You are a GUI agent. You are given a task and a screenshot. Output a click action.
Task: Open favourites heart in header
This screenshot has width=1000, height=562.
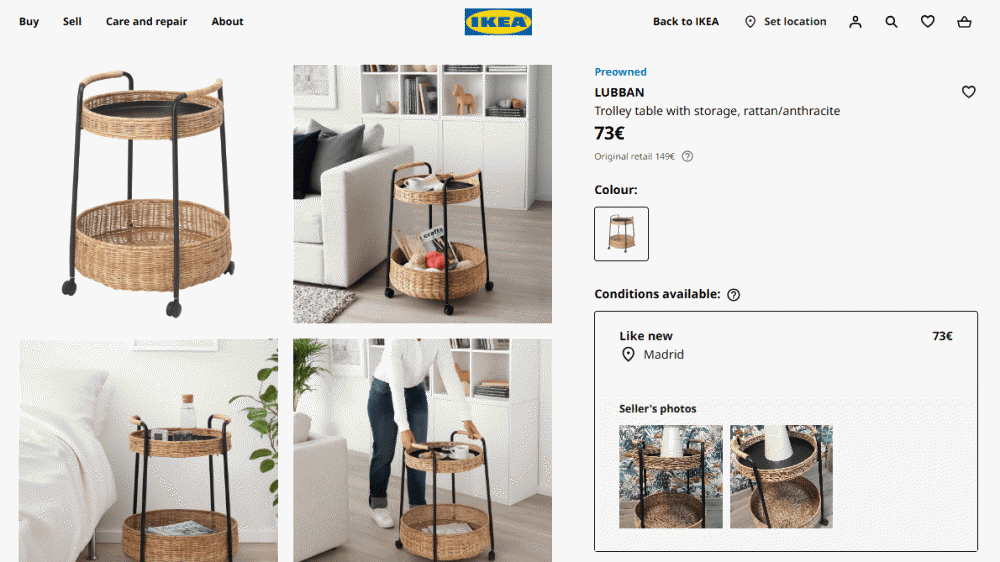(x=927, y=22)
